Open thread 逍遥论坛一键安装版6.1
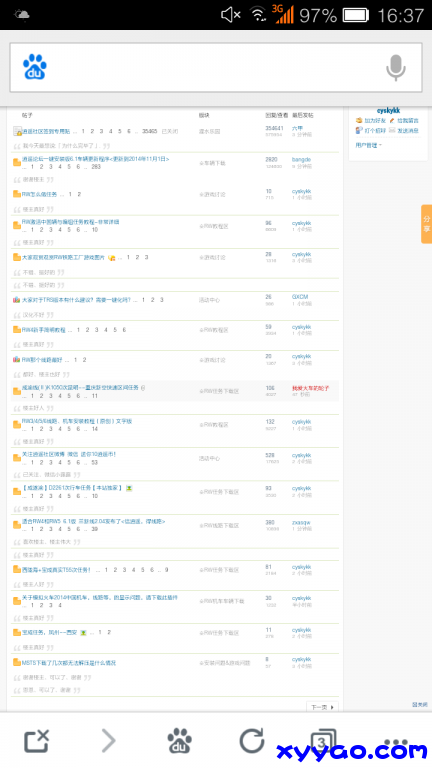This screenshot has width=432, height=768. pos(96,159)
